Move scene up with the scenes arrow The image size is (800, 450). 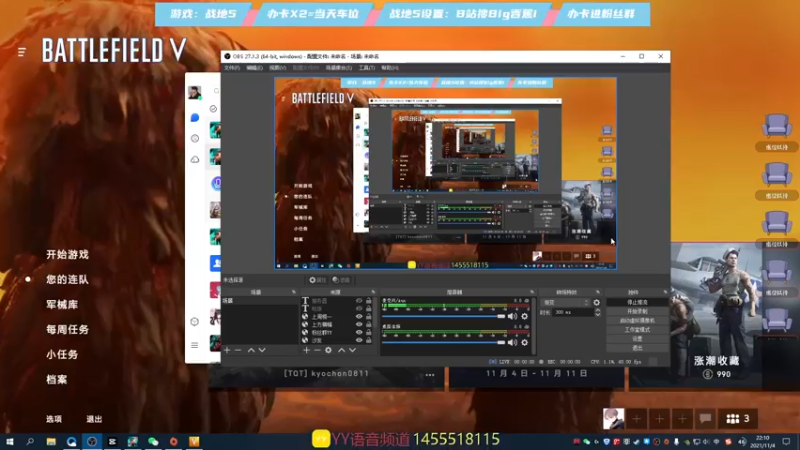(x=251, y=350)
